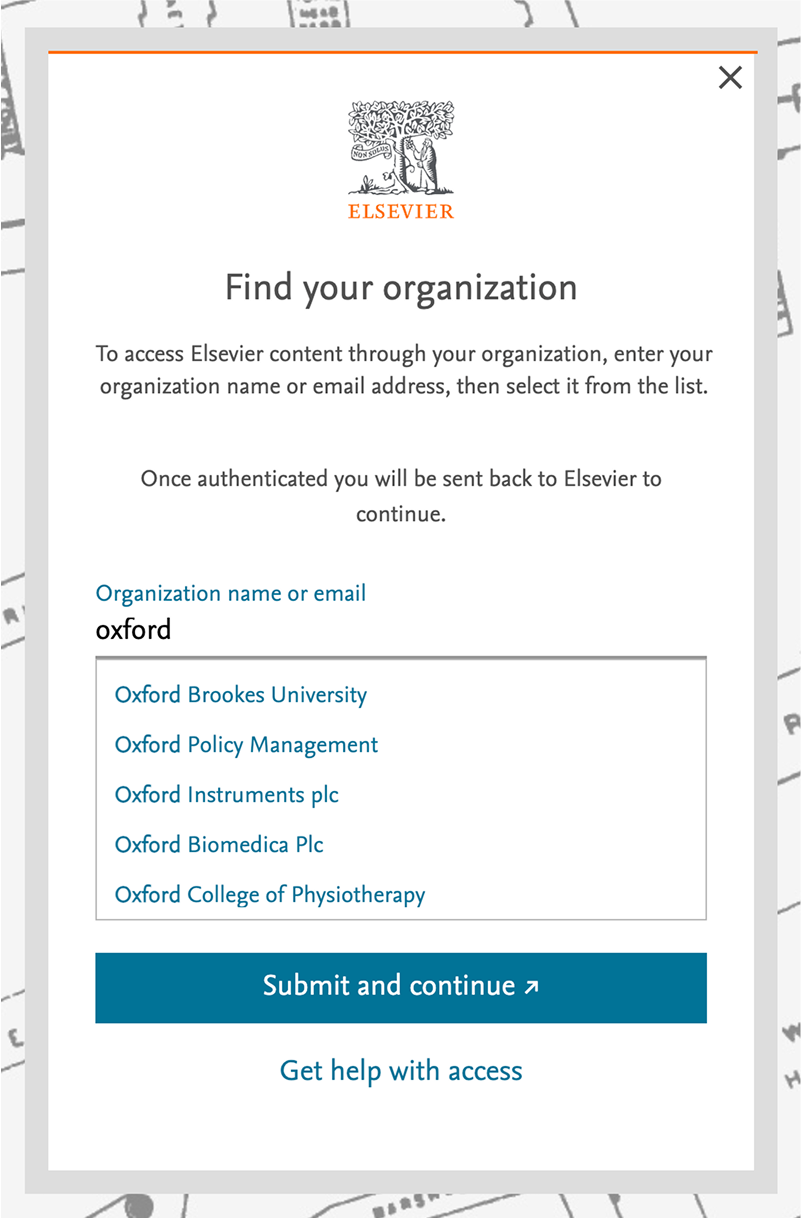801x1219 pixels.
Task: Click the Organization name or email label
Action: click(x=230, y=593)
